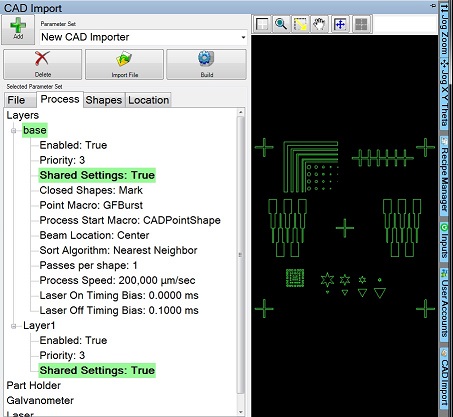The height and width of the screenshot is (417, 453).
Task: Open the Jog X Y Theta side tab
Action: pyautogui.click(x=444, y=94)
